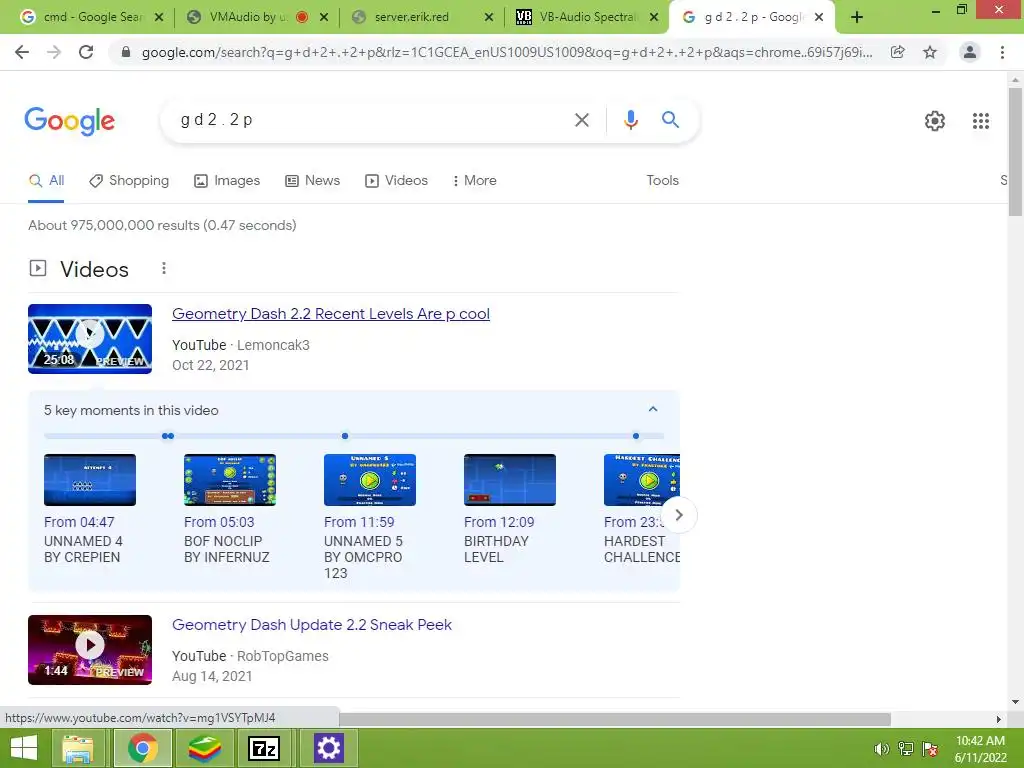Open HARDEST CHALLENGE key moment thumbnail
The image size is (1024, 768).
(x=642, y=480)
